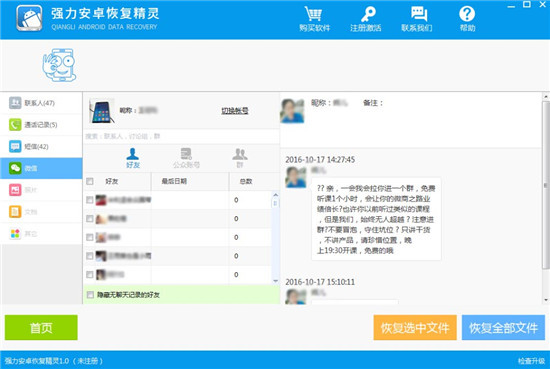
Task: Select the 微信 sidebar entry
Action: point(41,168)
